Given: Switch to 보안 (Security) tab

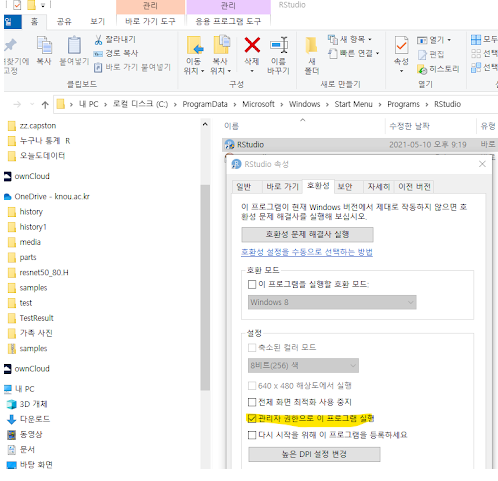Looking at the screenshot, I should (345, 187).
